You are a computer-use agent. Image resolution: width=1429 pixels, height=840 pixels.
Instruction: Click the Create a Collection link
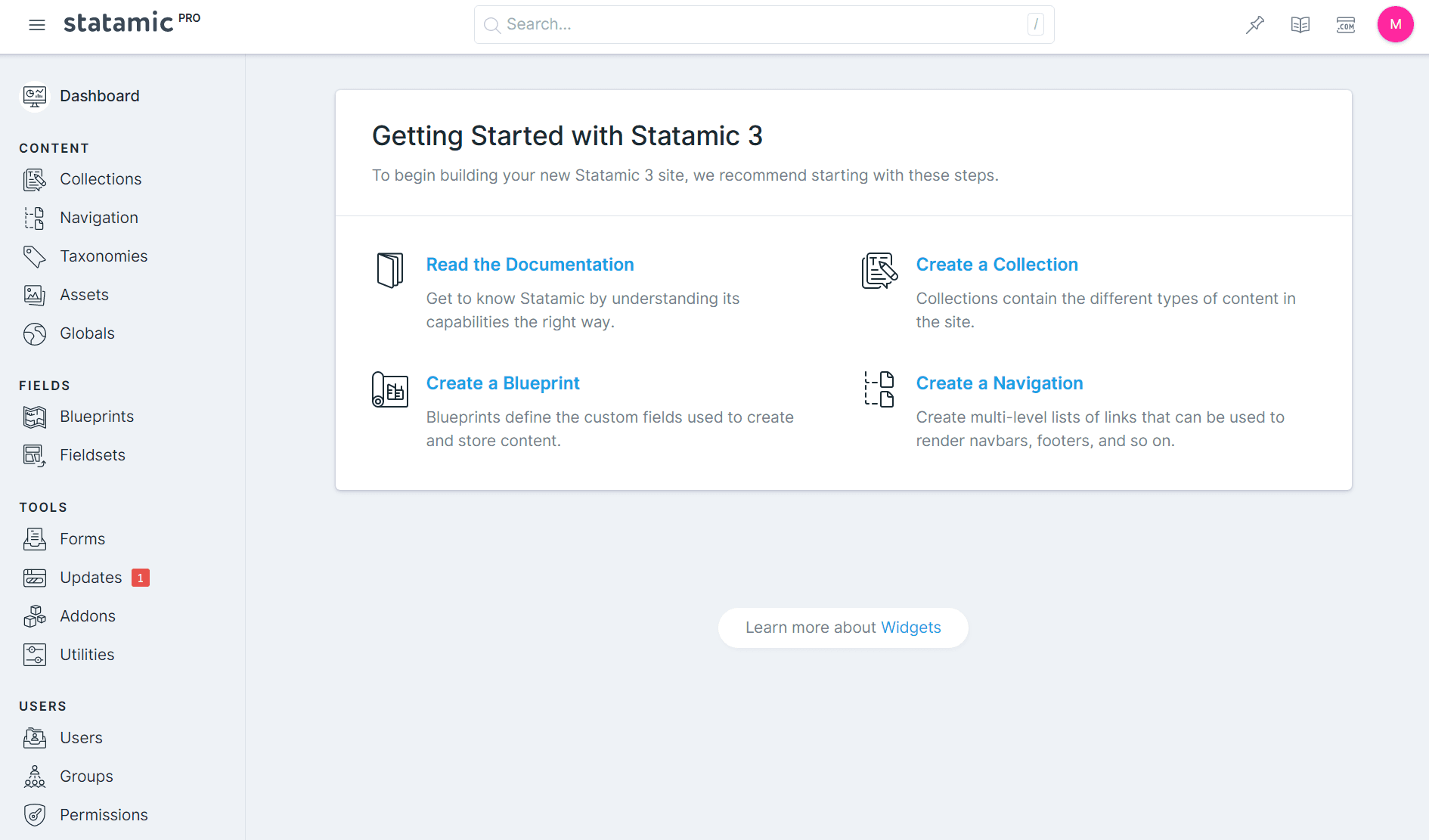(x=997, y=265)
